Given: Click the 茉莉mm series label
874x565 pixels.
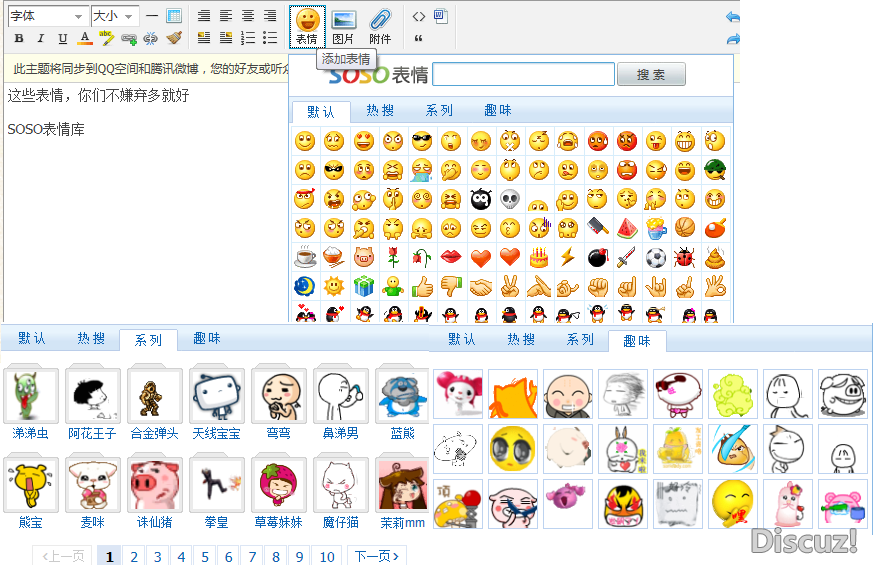Looking at the screenshot, I should point(402,523).
